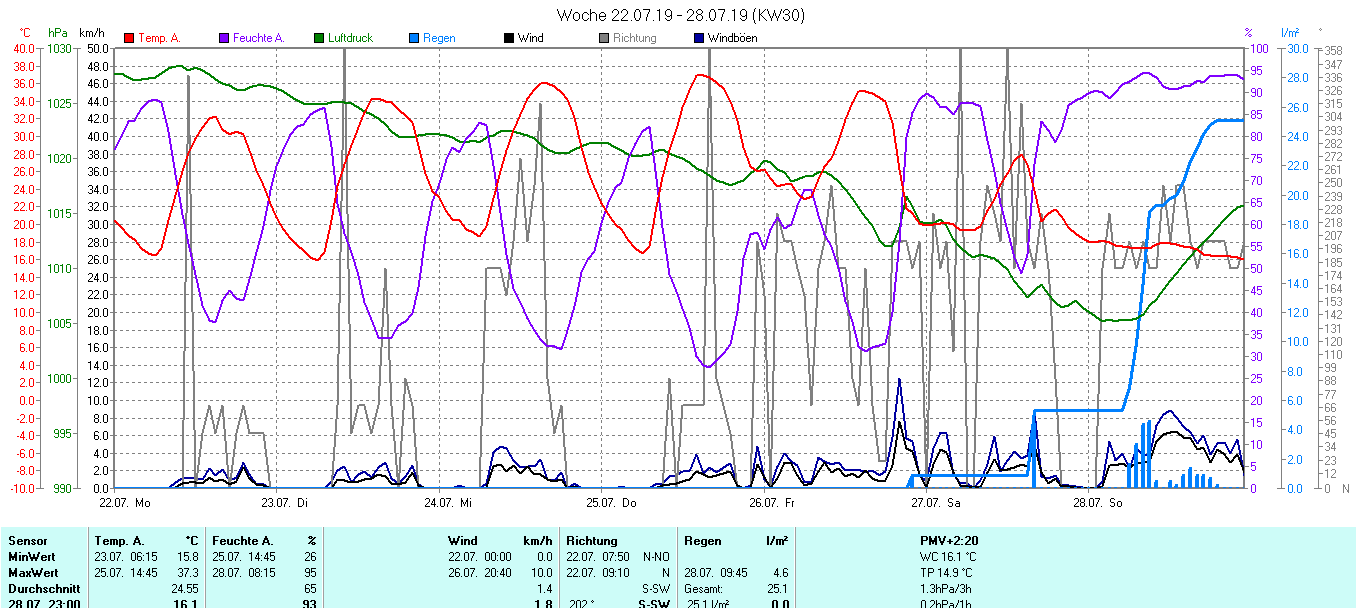
Task: Select the chart title Woche 22.07.19 - 28.07.19
Action: [x=680, y=15]
